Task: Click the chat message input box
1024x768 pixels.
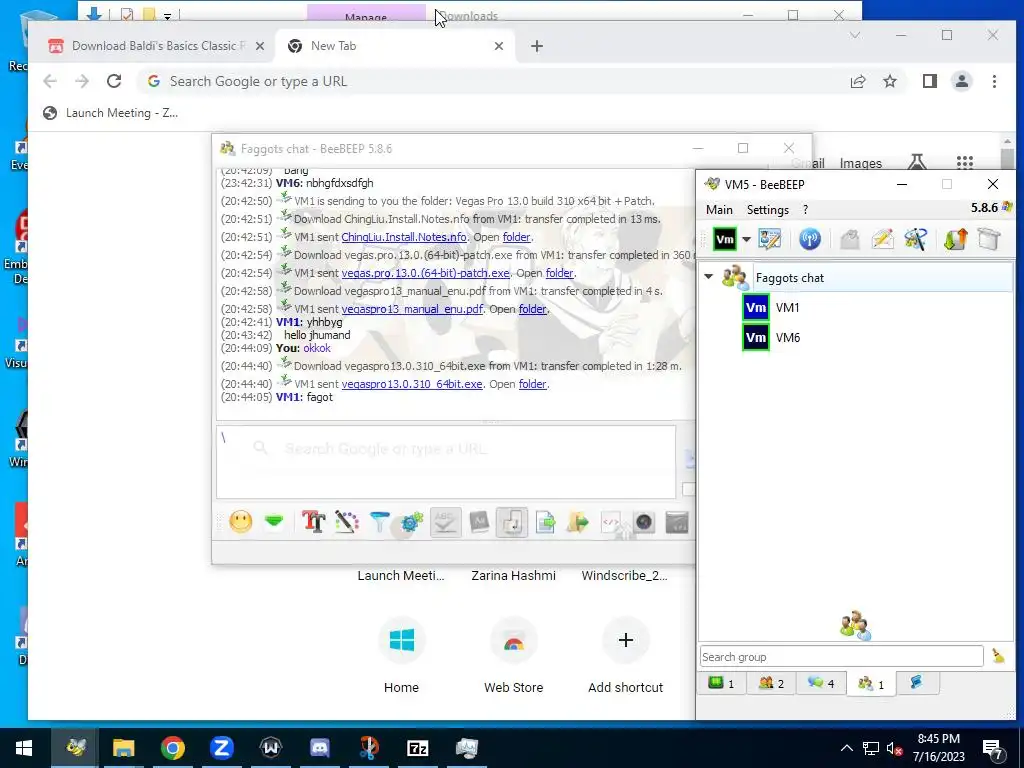Action: (x=445, y=462)
